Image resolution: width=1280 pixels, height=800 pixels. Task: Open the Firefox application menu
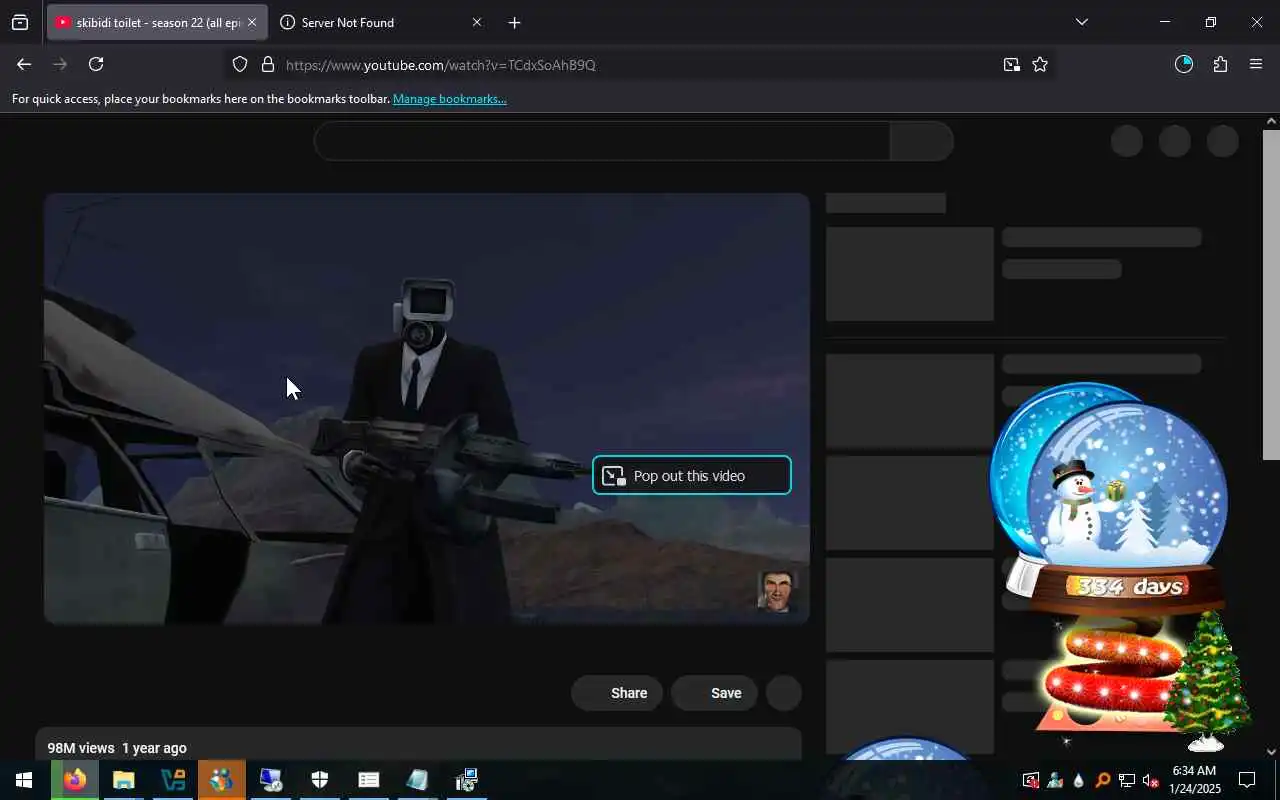[x=1256, y=64]
